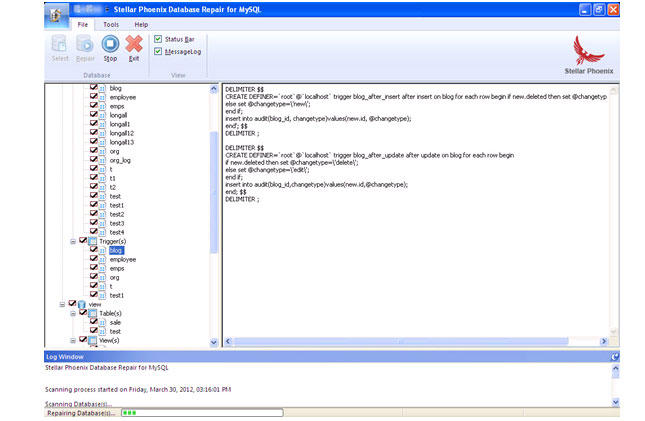
Task: Open the File tab
Action: point(83,25)
